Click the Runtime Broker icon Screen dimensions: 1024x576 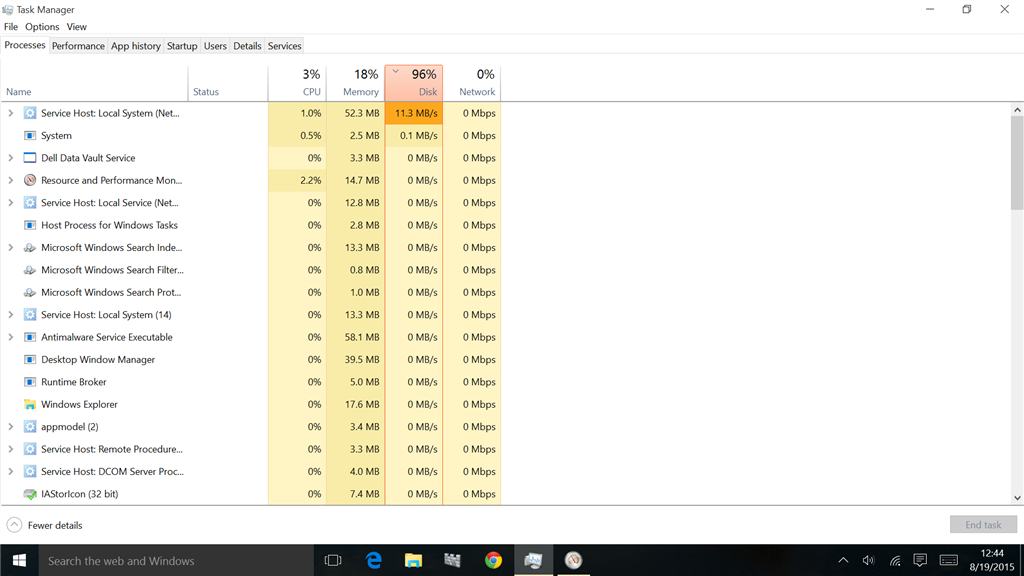coord(30,382)
